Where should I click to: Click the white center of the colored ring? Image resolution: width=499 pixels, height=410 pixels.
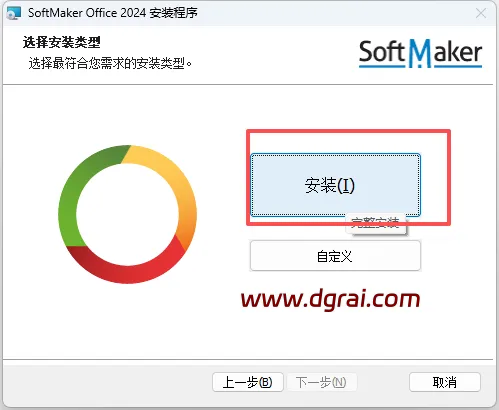[x=127, y=214]
